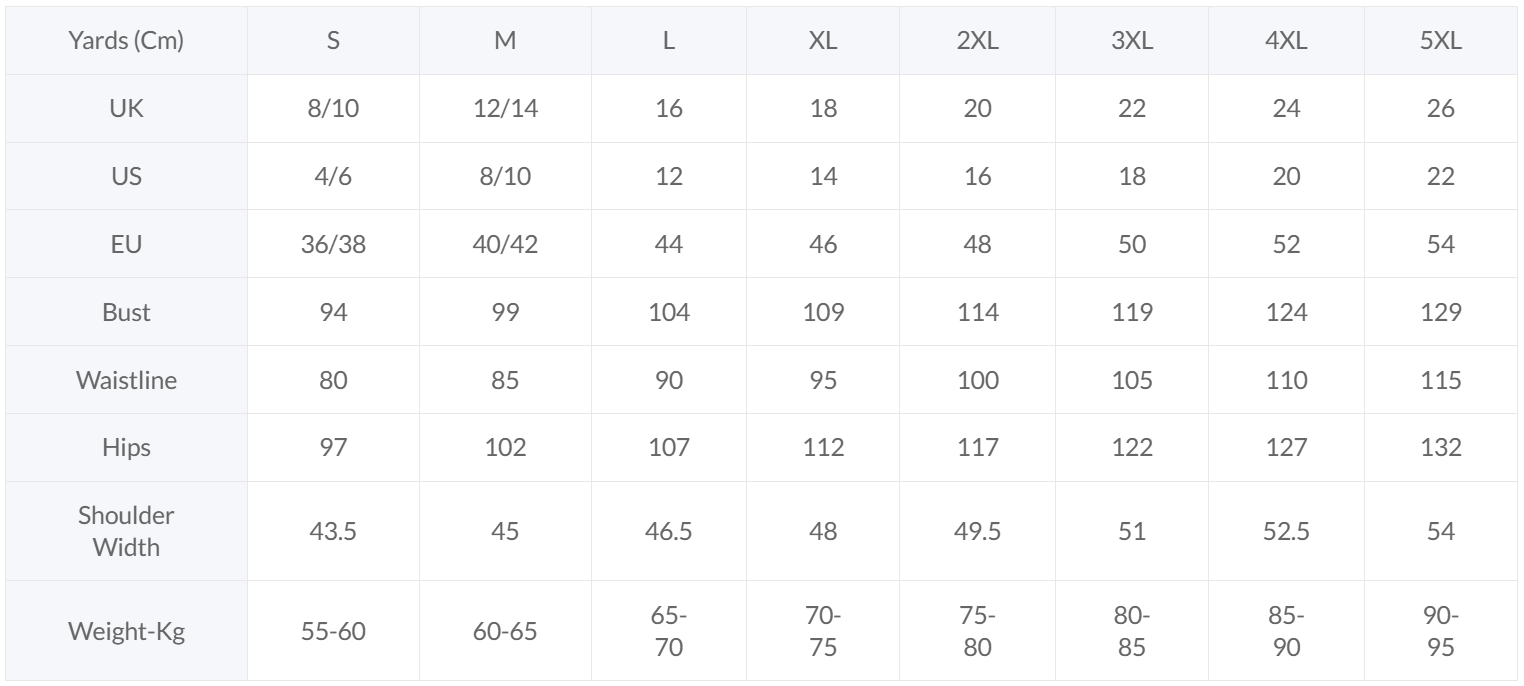This screenshot has width=1524, height=686.
Task: Click the weight '55-60' cell
Action: click(333, 631)
